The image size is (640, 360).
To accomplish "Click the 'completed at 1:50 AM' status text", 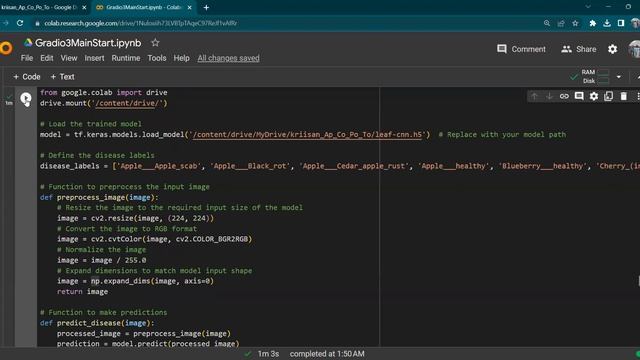I will coord(327,354).
